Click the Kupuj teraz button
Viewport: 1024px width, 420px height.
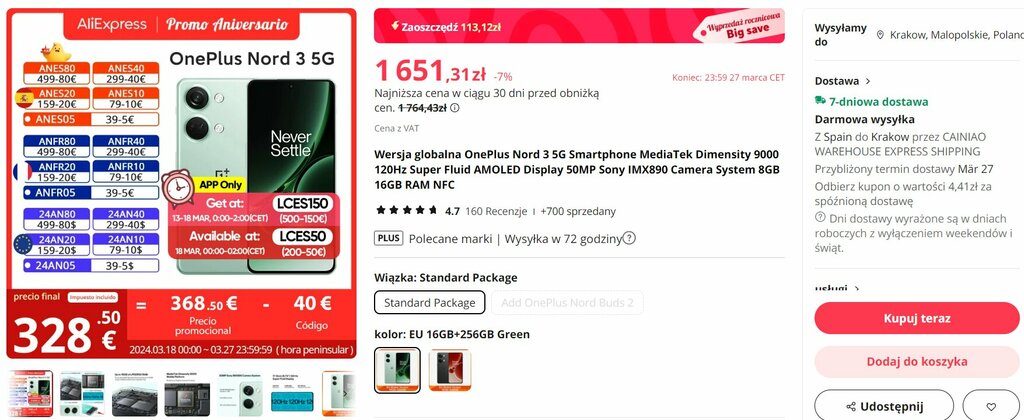point(917,319)
